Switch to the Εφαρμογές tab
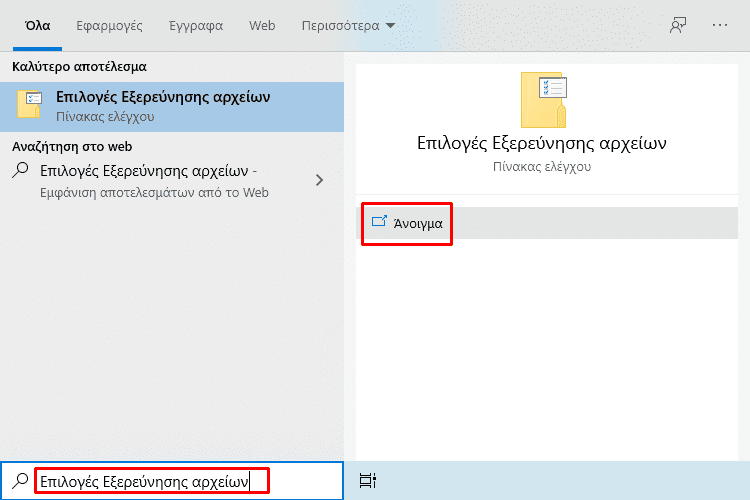The width and height of the screenshot is (750, 500). pos(109,25)
